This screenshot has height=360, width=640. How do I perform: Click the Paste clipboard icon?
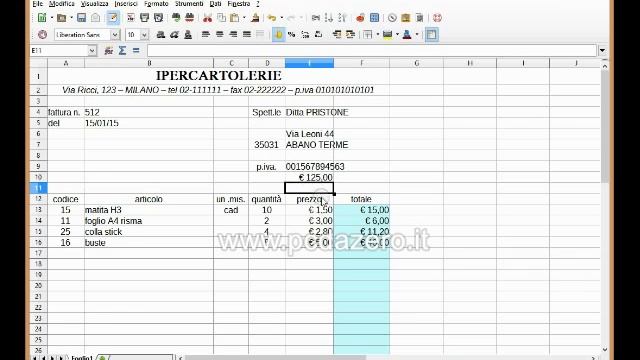point(234,18)
